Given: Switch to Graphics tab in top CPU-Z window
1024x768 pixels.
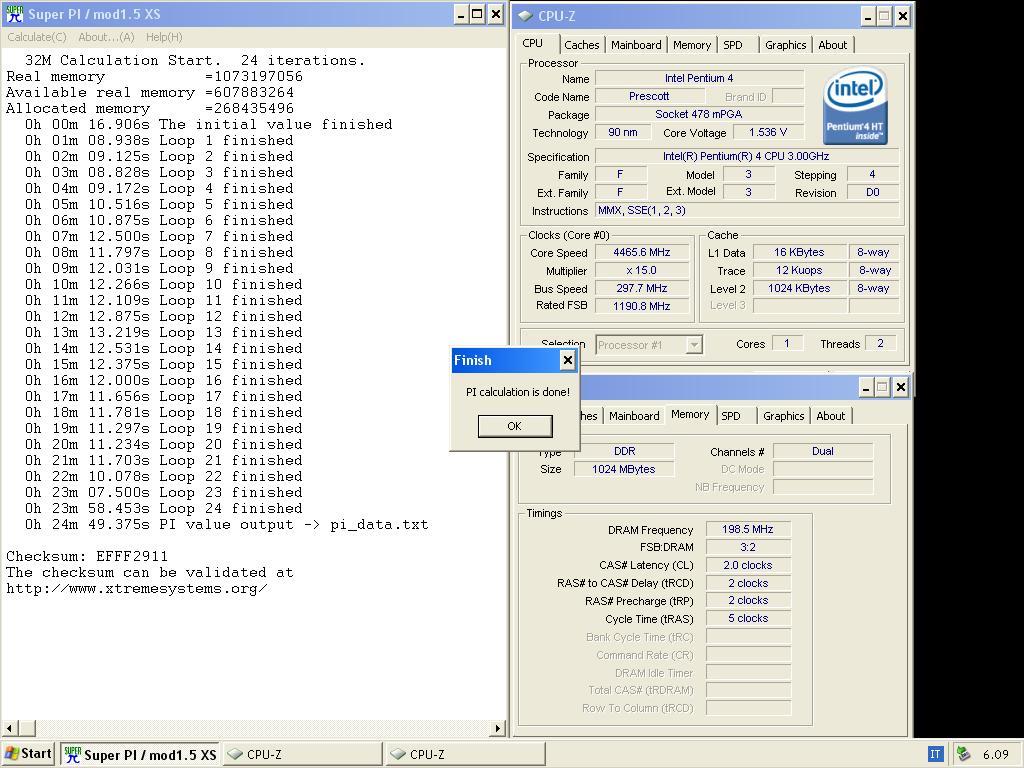Looking at the screenshot, I should tap(785, 45).
